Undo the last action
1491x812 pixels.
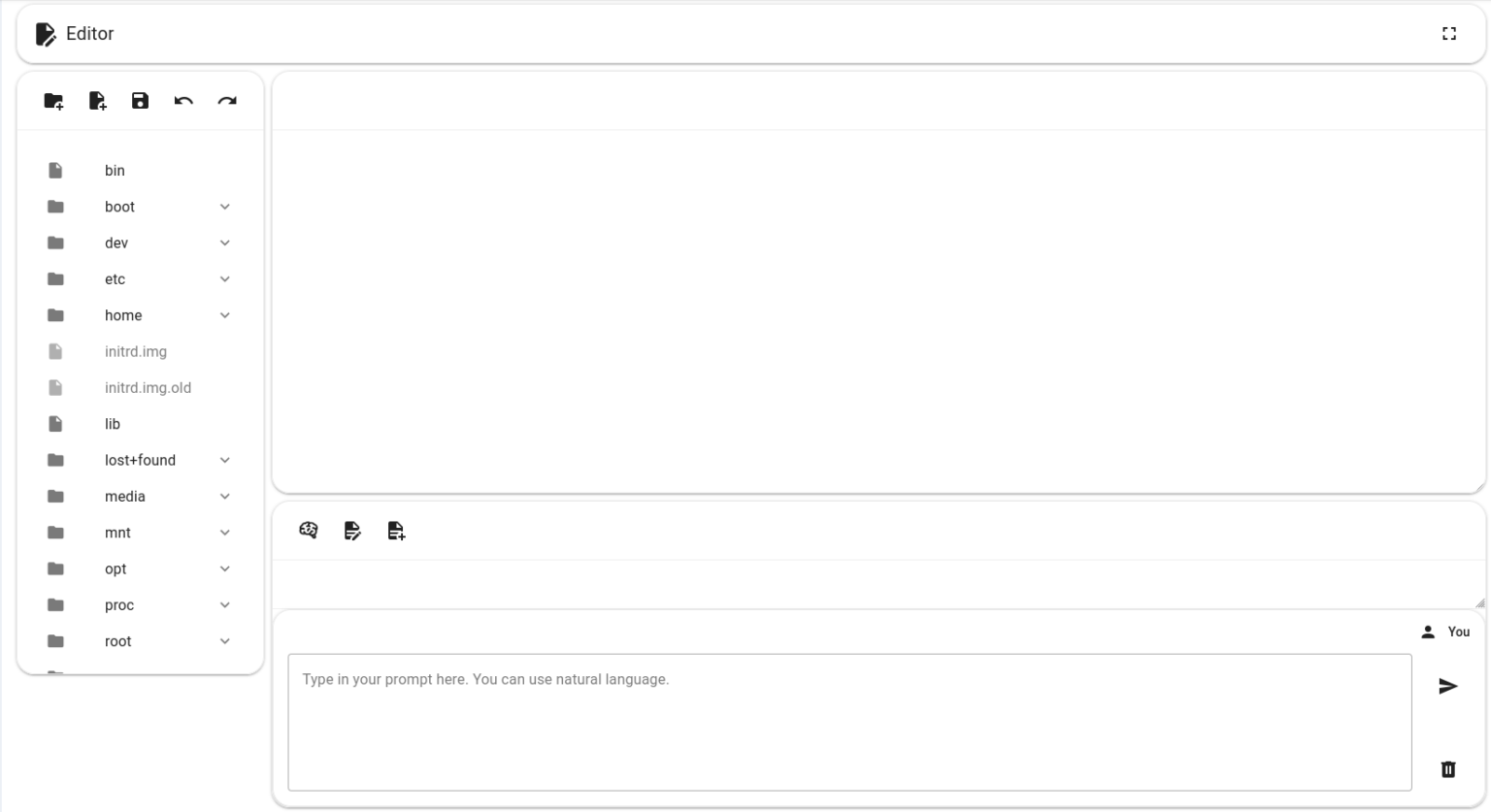tap(183, 101)
